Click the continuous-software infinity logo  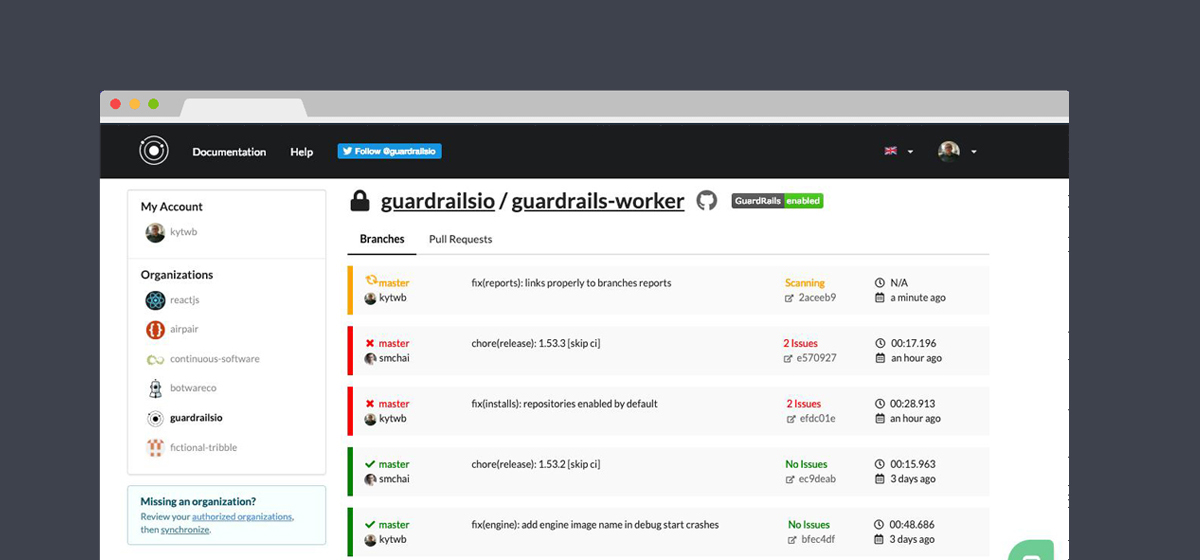(x=155, y=359)
